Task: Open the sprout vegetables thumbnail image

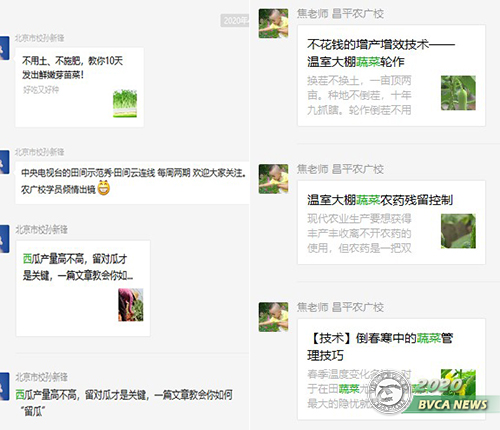Action: point(125,103)
